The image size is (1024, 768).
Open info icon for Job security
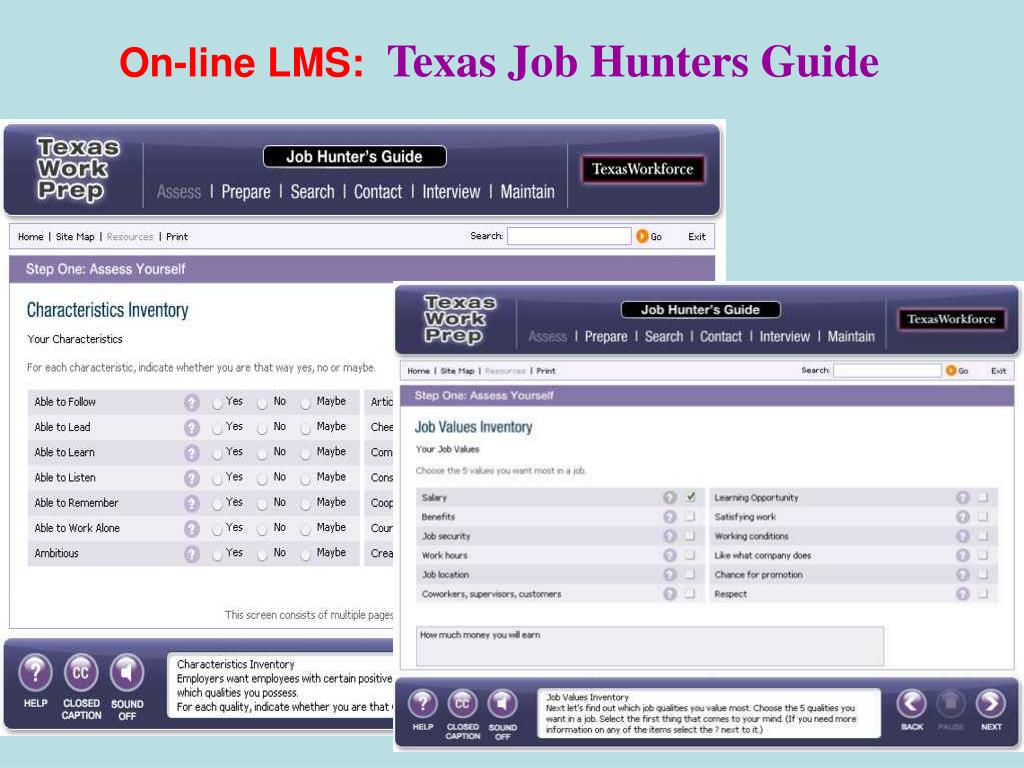tap(669, 536)
